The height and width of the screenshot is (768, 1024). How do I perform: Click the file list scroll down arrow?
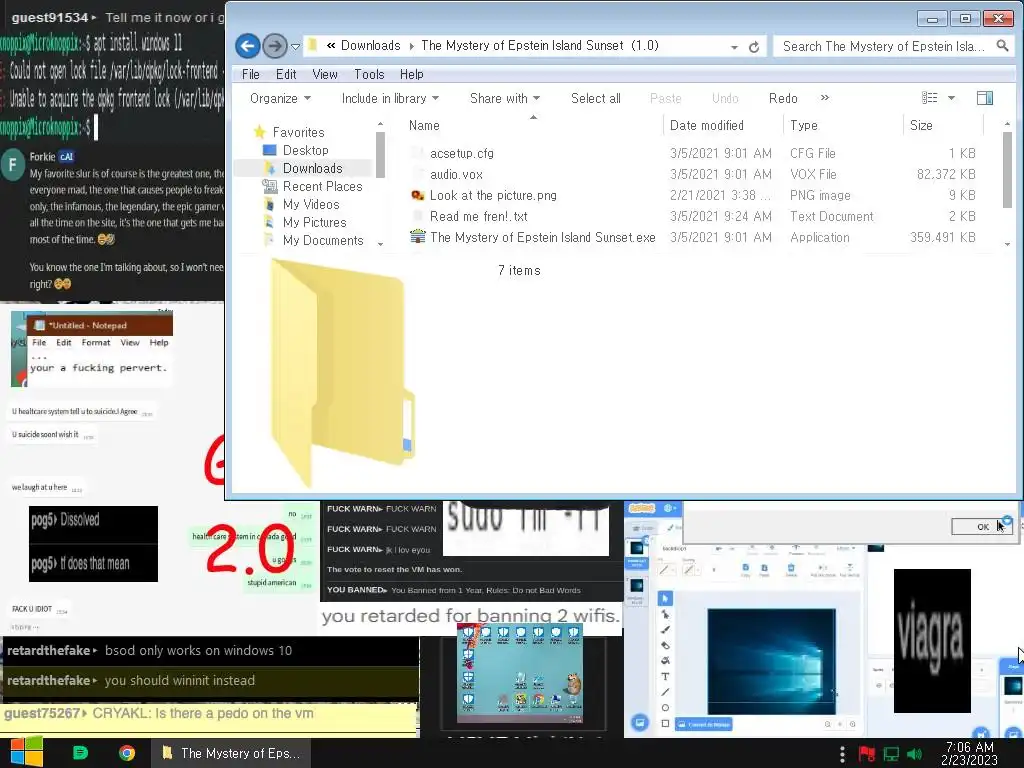[x=1007, y=244]
